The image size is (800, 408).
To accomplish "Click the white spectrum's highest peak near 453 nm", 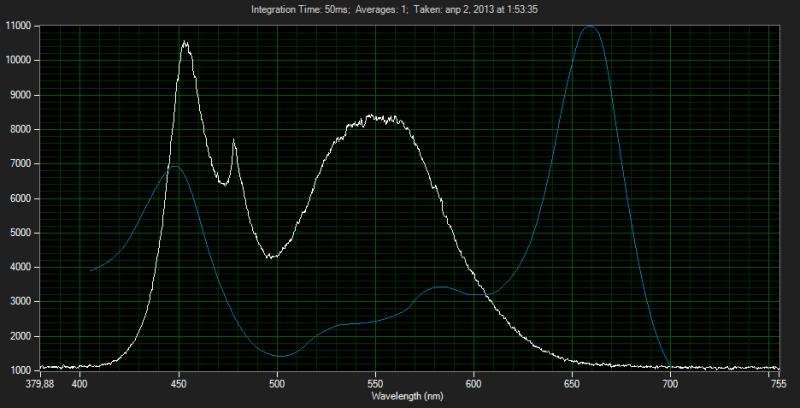I will pyautogui.click(x=185, y=43).
